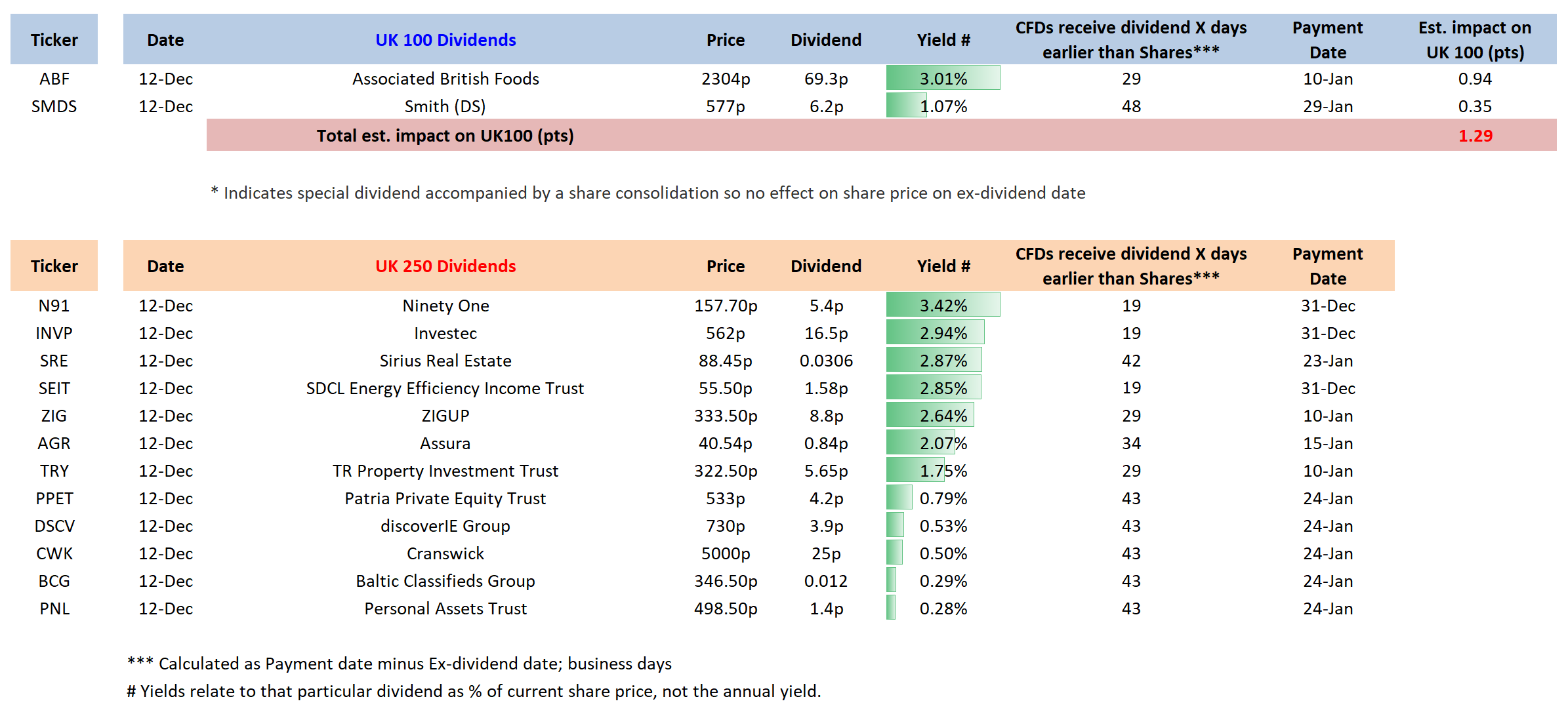
Task: Select the 3.01% yield bar
Action: 943,78
